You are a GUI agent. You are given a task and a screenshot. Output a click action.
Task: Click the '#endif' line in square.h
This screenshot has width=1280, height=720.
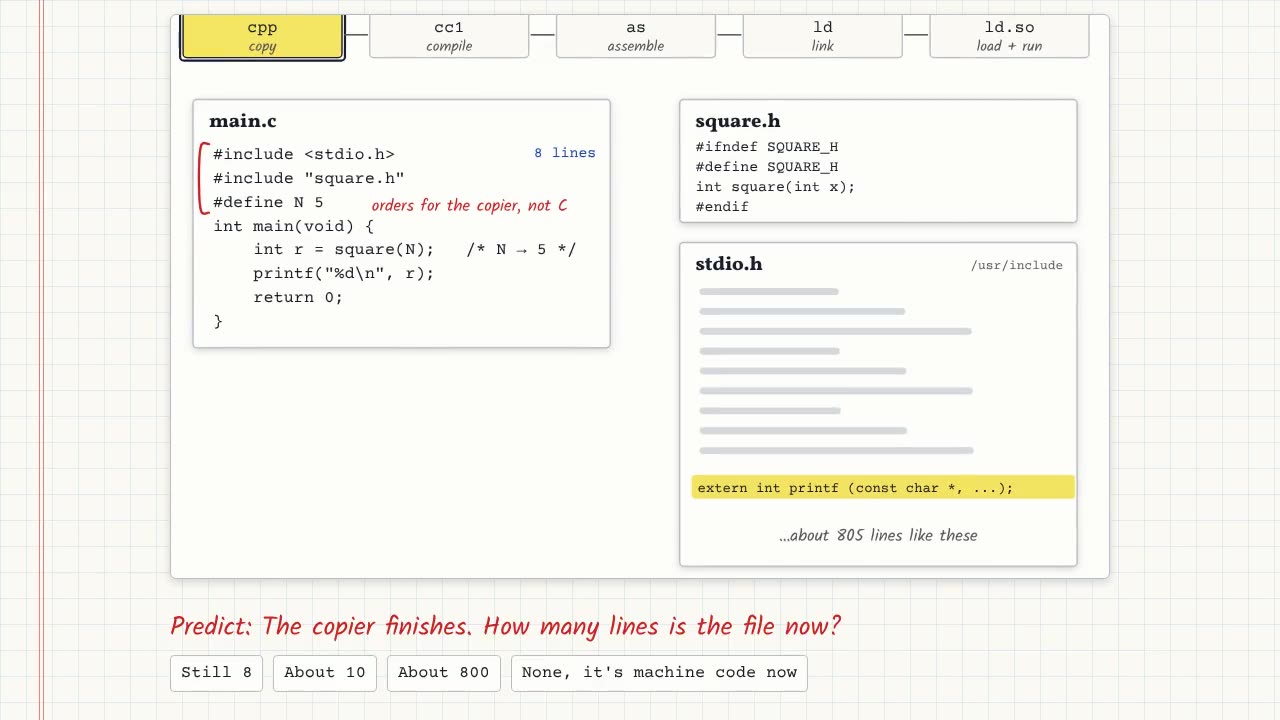coord(722,207)
